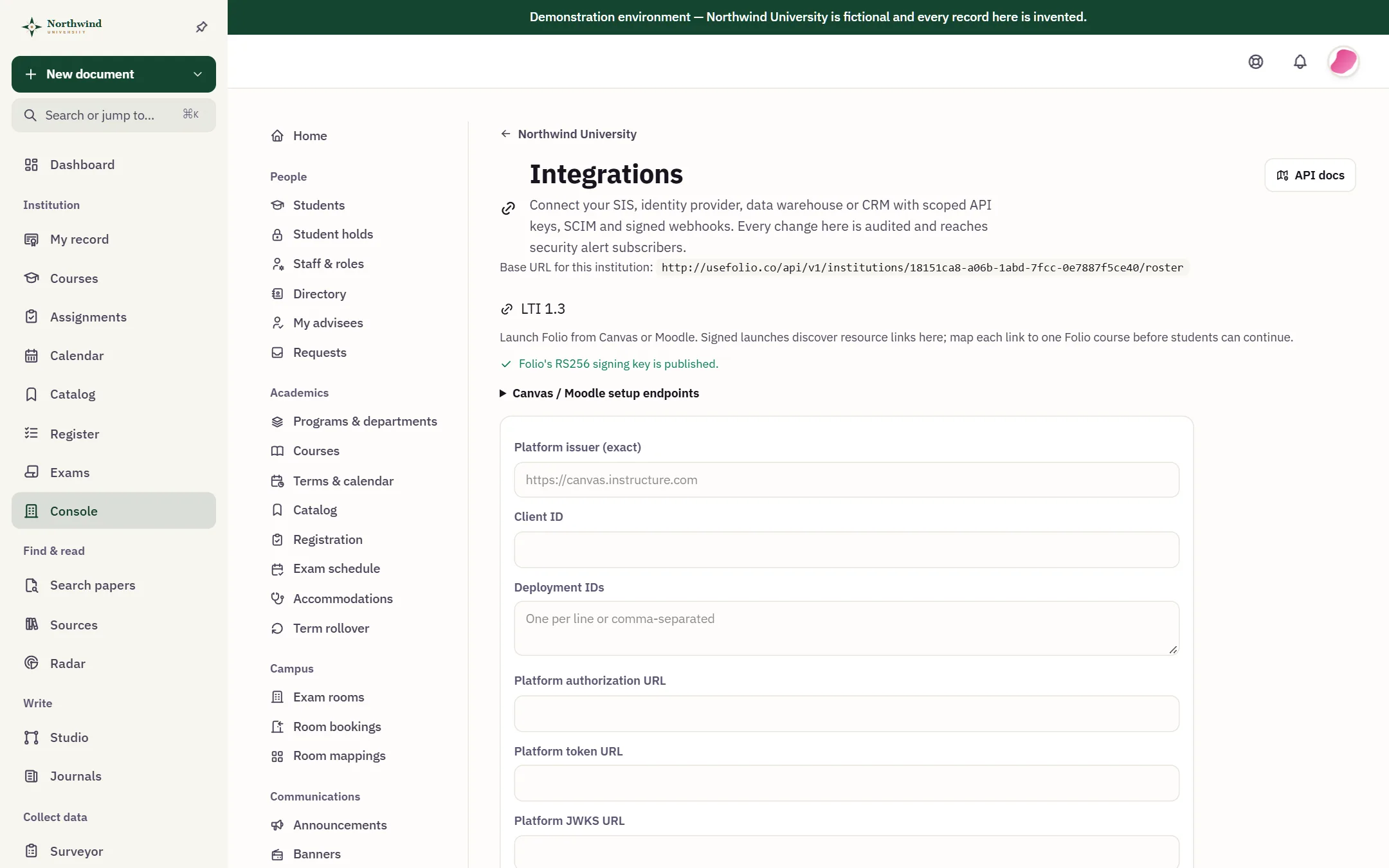Open the New document dropdown arrow
The width and height of the screenshot is (1389, 868).
click(197, 75)
